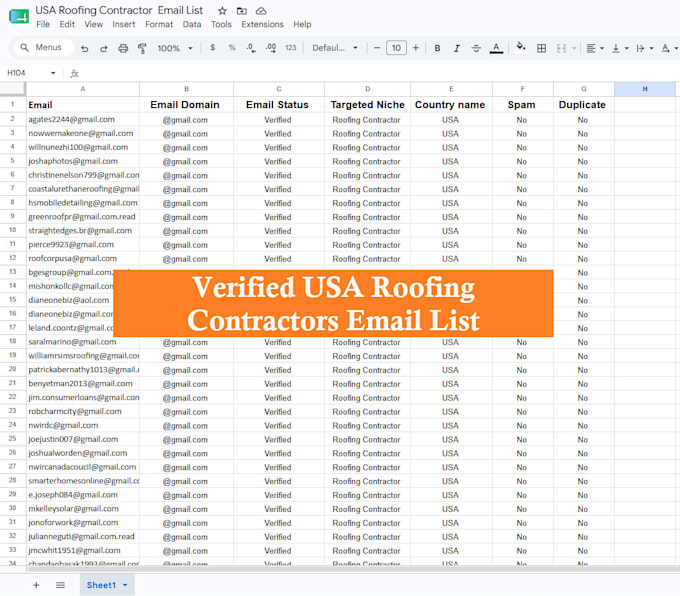
Task: Select the Targeted Niche header cell
Action: 367,105
